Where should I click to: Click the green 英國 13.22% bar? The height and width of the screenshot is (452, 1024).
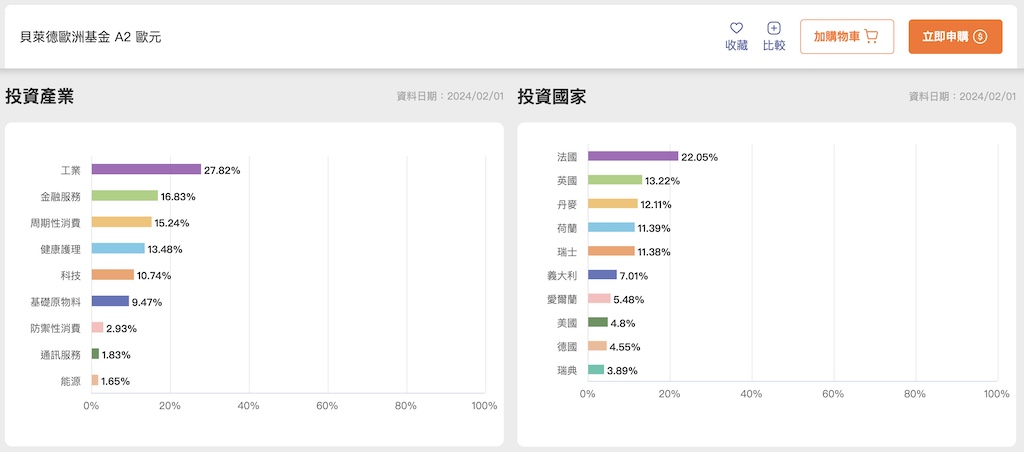[614, 180]
